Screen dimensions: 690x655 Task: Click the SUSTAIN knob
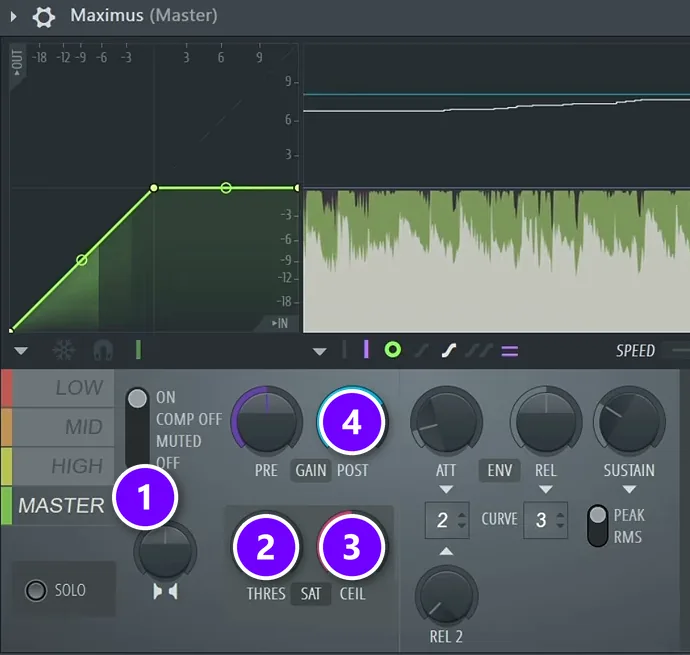629,422
